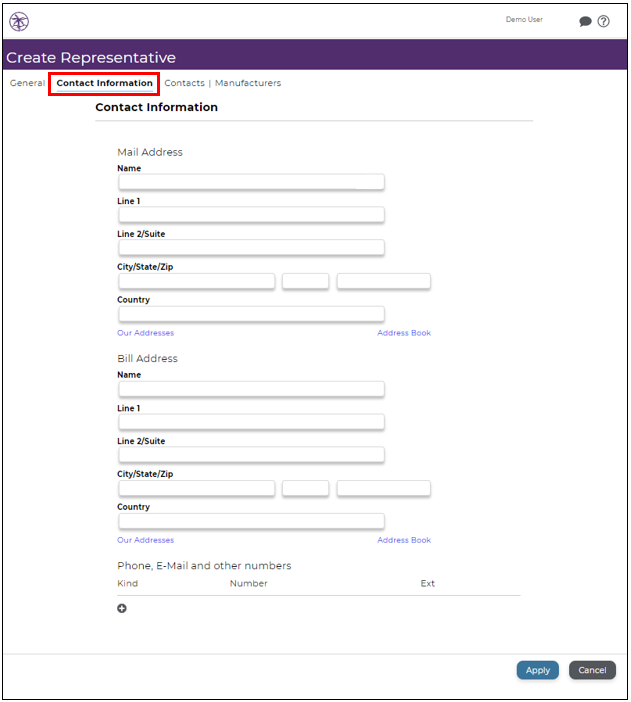Focus Bill Address Country field
Image resolution: width=631 pixels, height=702 pixels.
point(251,521)
